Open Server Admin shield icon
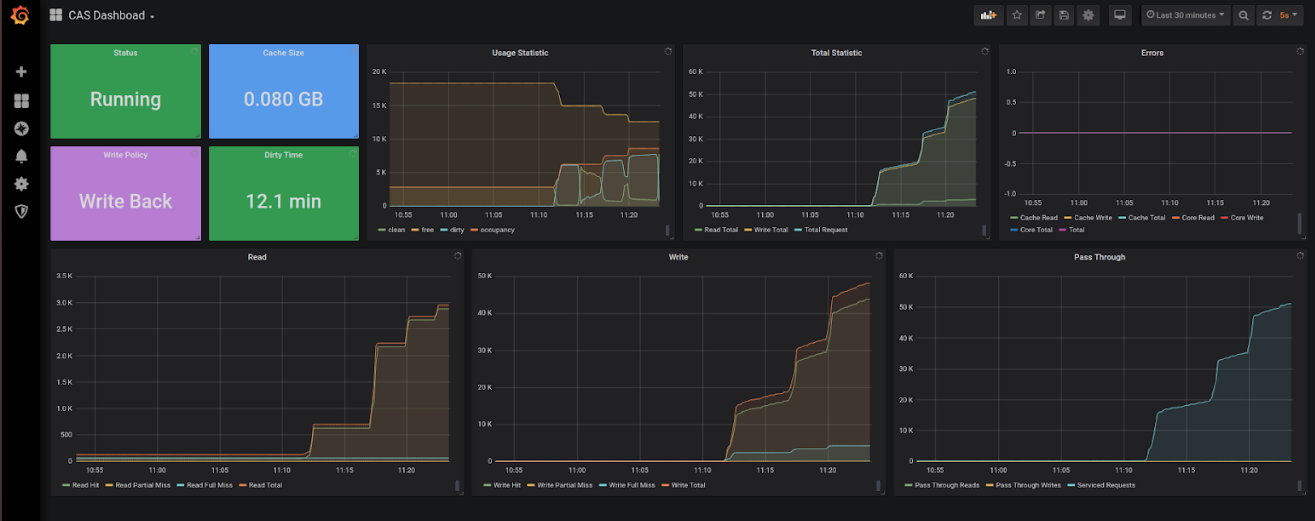1315x521 pixels. (x=21, y=211)
